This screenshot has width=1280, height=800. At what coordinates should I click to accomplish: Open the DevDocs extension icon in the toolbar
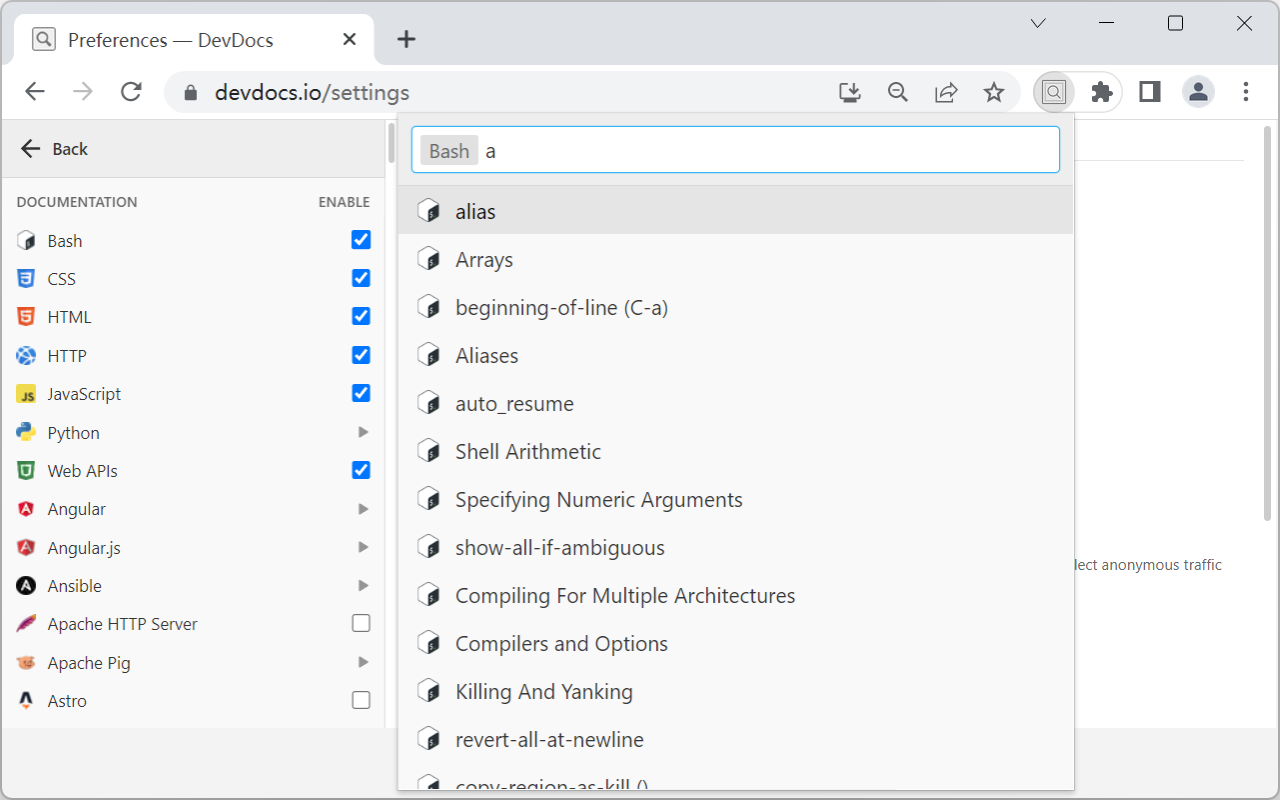coord(1053,91)
